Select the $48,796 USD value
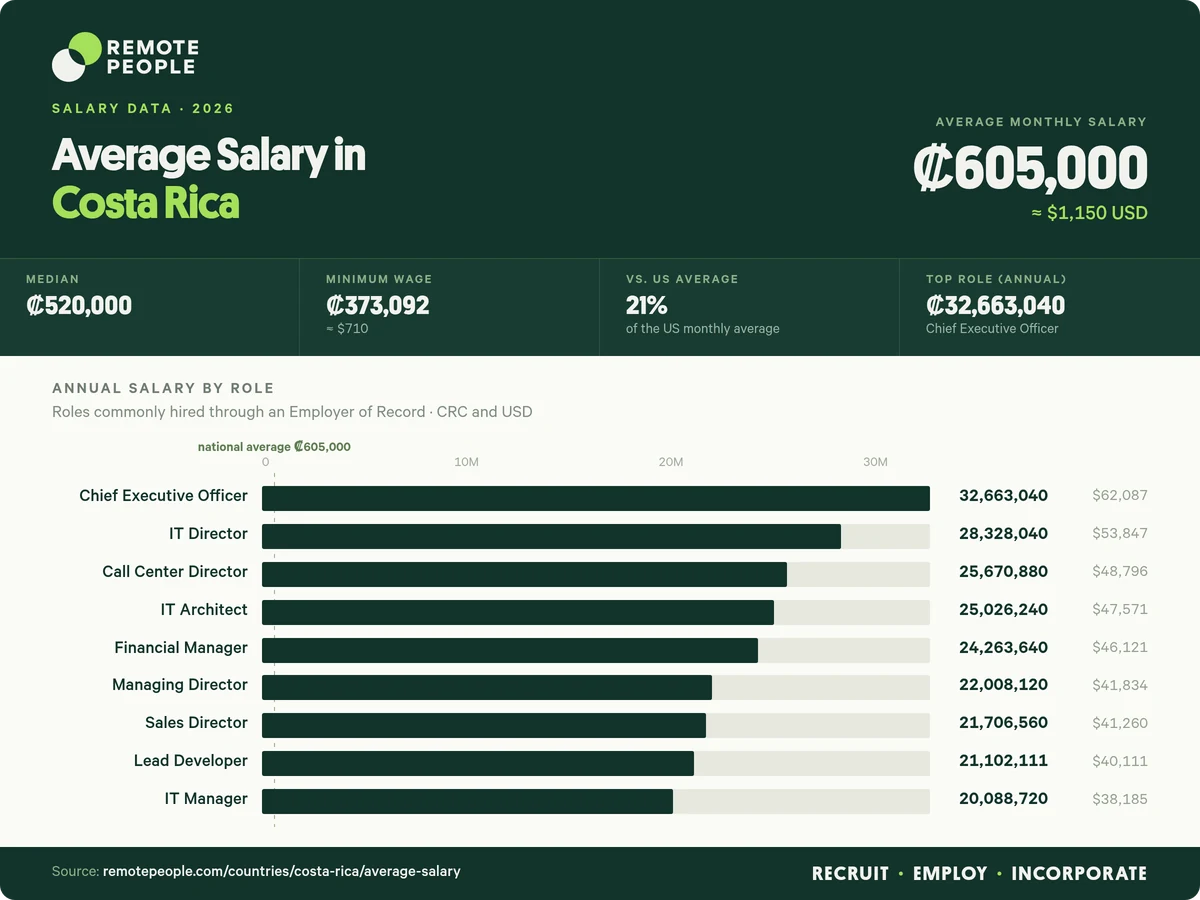Viewport: 1200px width, 900px height. (x=1120, y=572)
